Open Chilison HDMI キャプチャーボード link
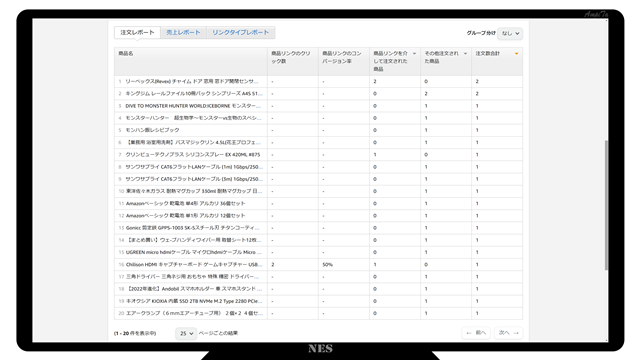The width and height of the screenshot is (640, 360). (x=194, y=264)
